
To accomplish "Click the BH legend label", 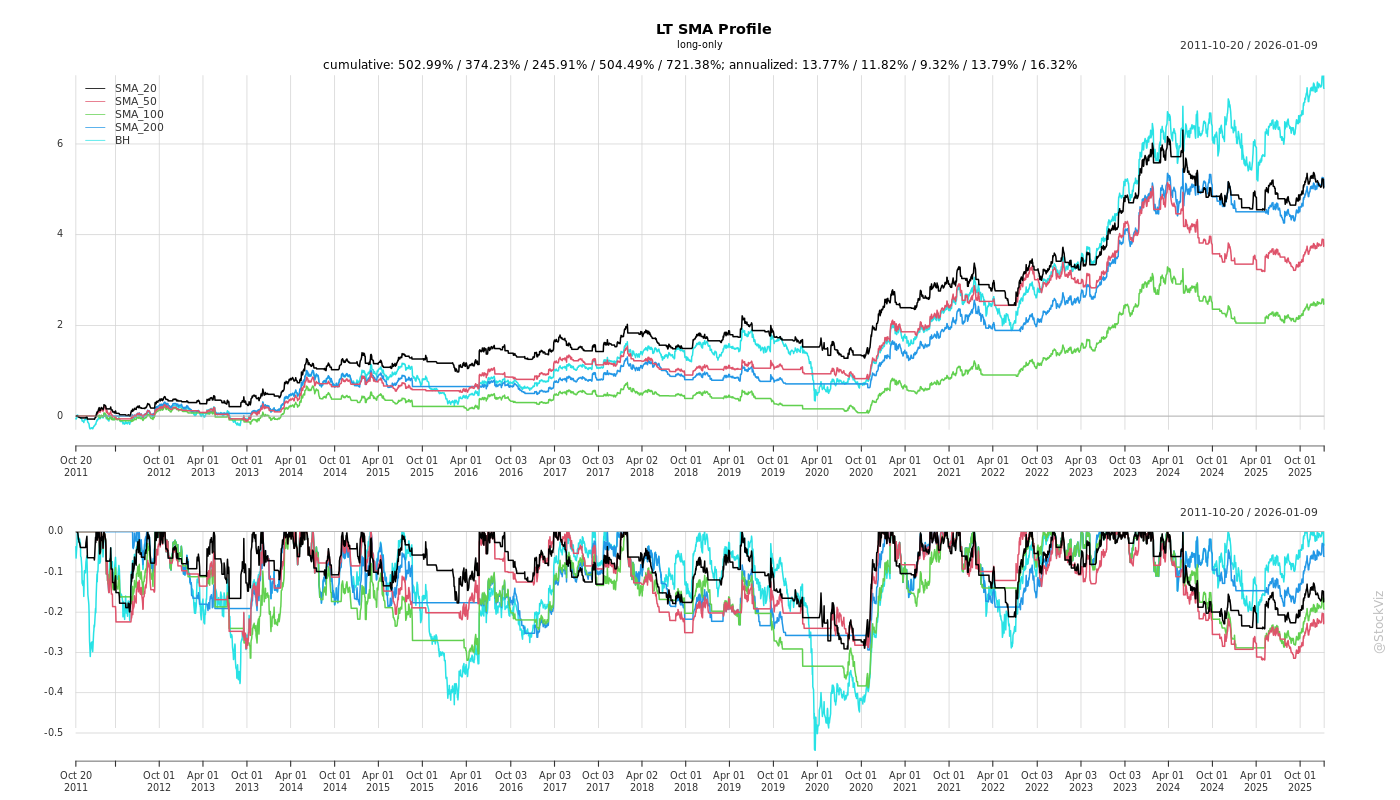I will 122,141.
